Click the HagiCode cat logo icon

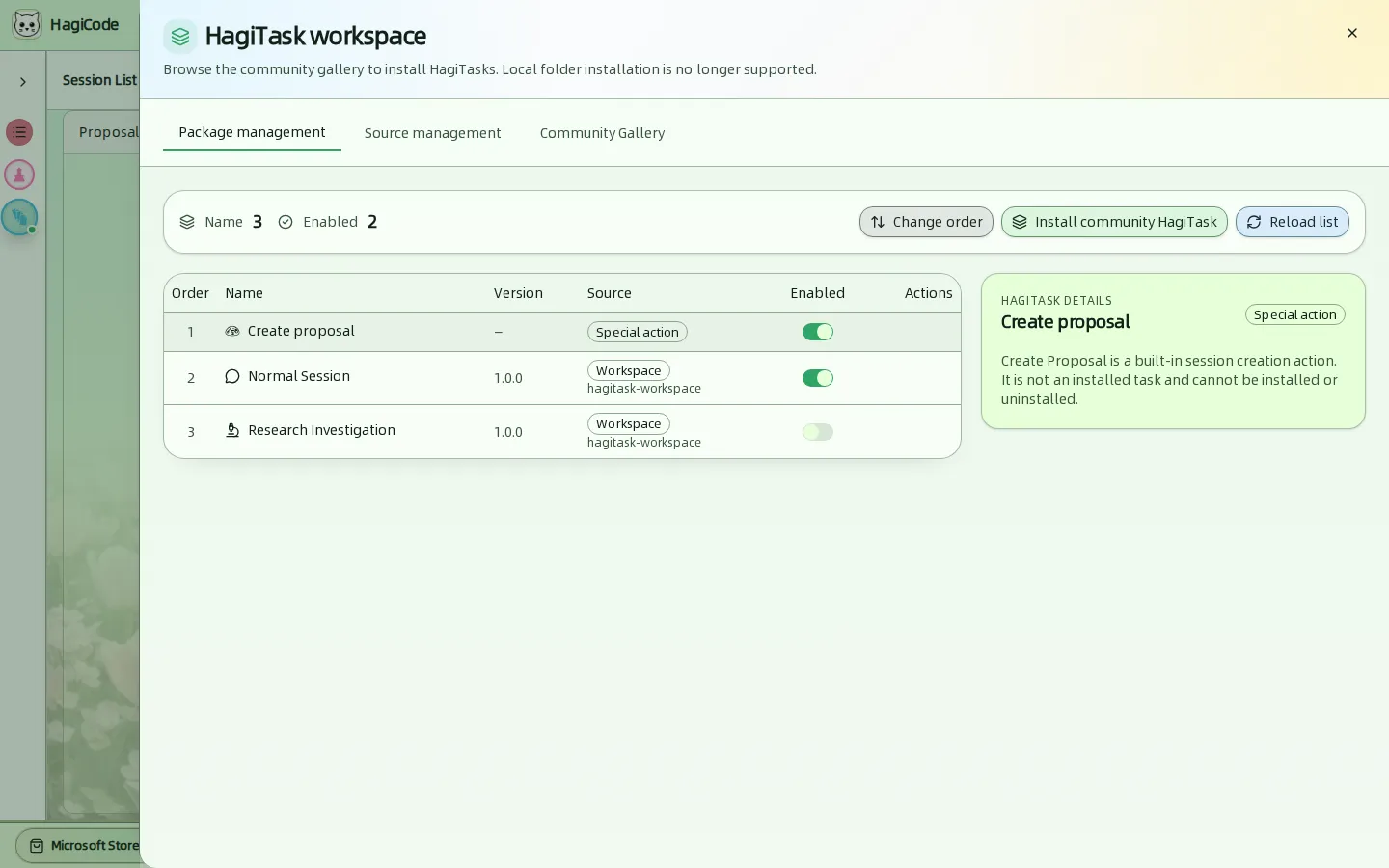click(27, 24)
